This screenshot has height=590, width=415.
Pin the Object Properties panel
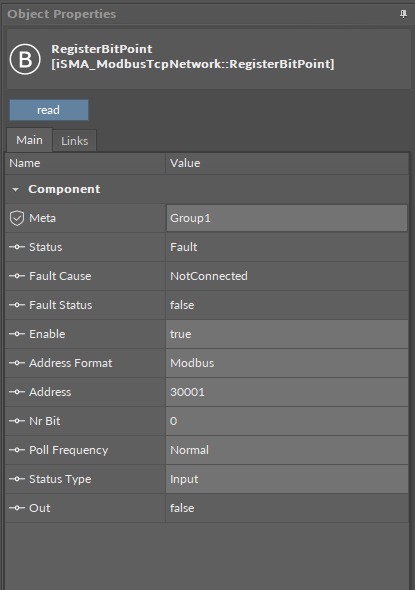coord(403,14)
